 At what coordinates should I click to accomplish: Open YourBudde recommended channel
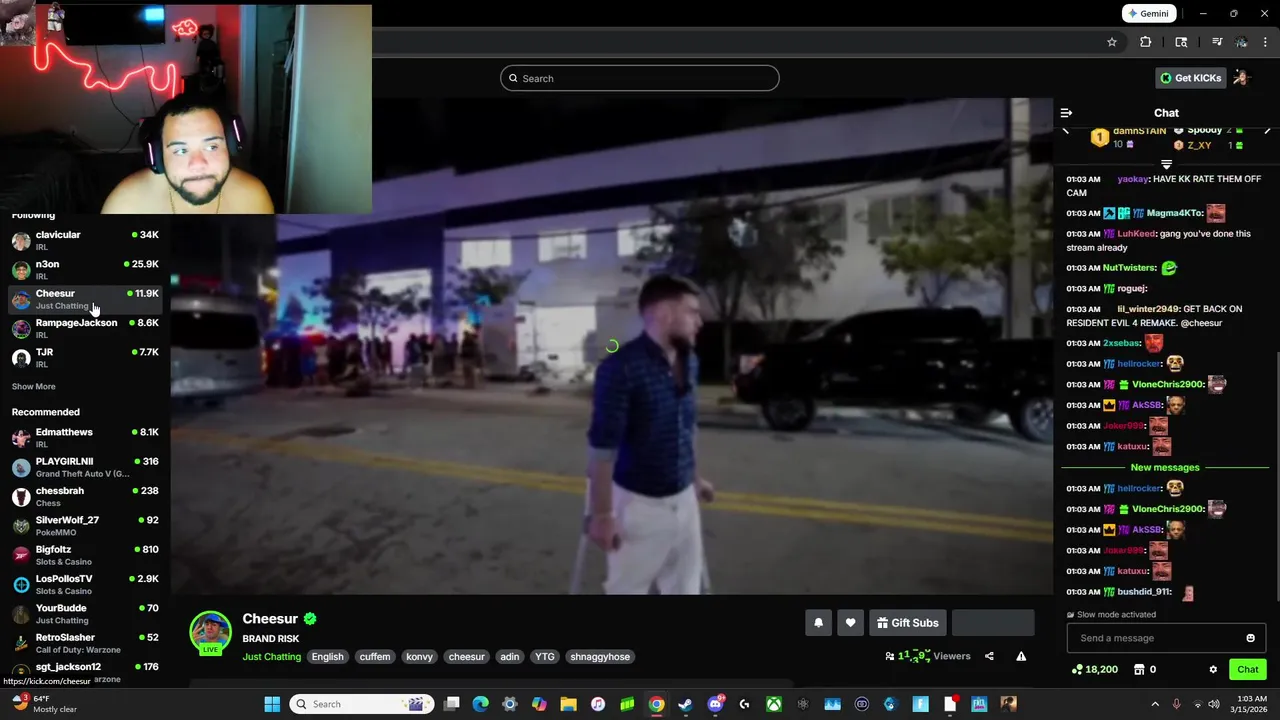[x=85, y=614]
